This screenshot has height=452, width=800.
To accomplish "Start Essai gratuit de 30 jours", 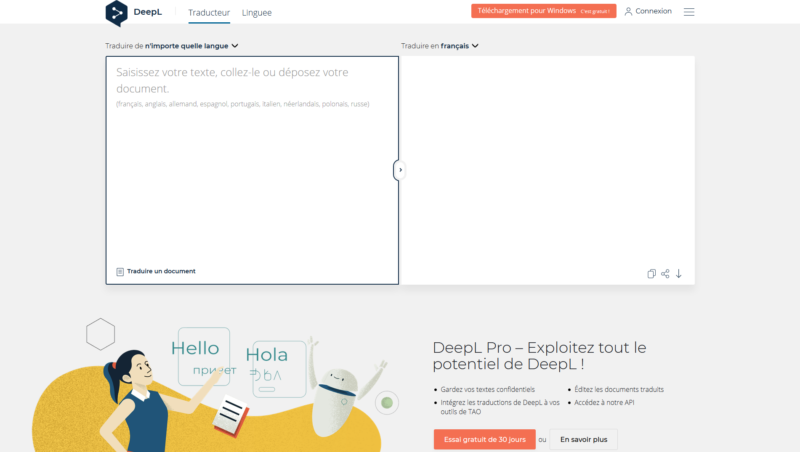I will point(484,439).
